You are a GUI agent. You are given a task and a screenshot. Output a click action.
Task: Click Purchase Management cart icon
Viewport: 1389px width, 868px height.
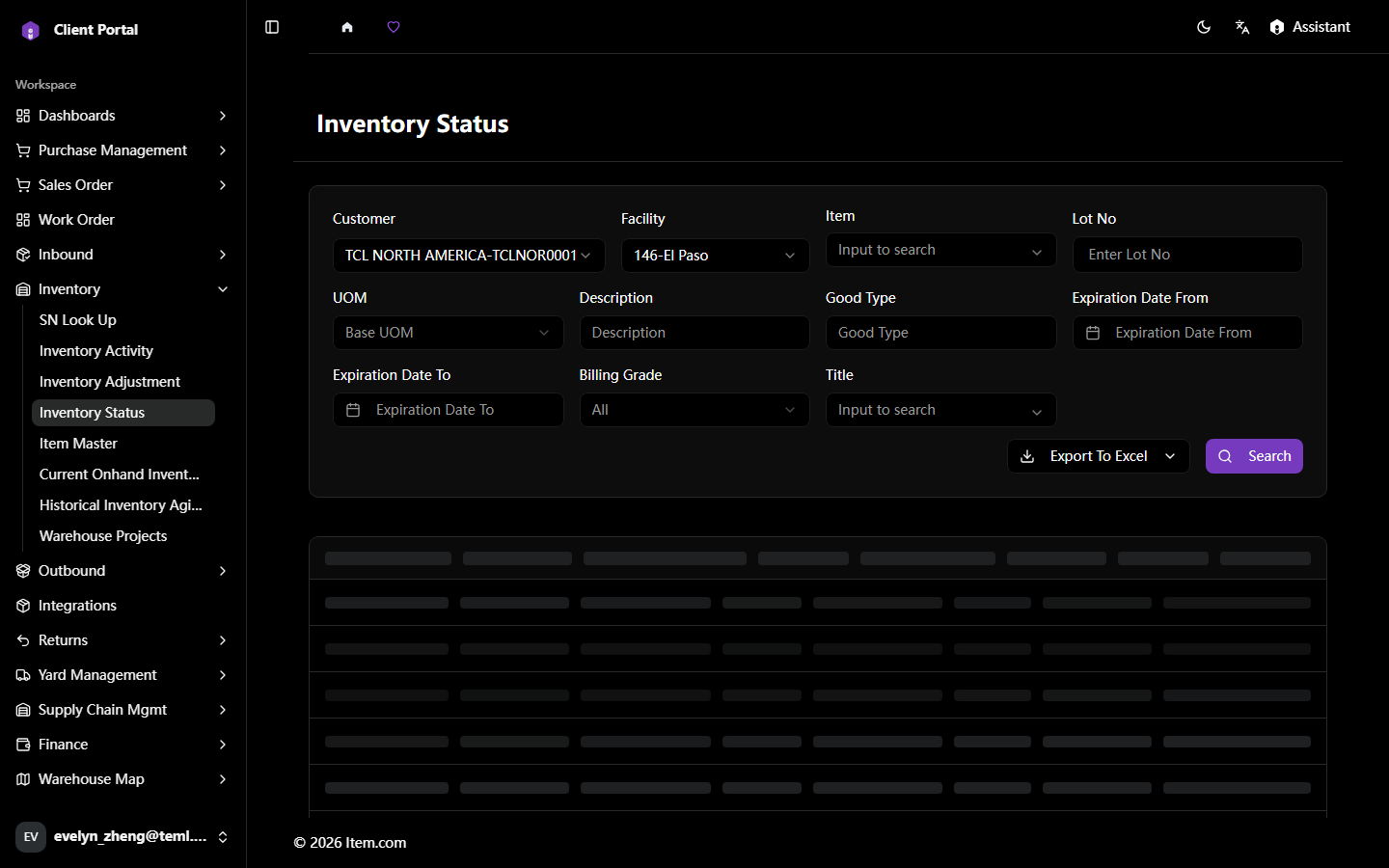tap(23, 150)
